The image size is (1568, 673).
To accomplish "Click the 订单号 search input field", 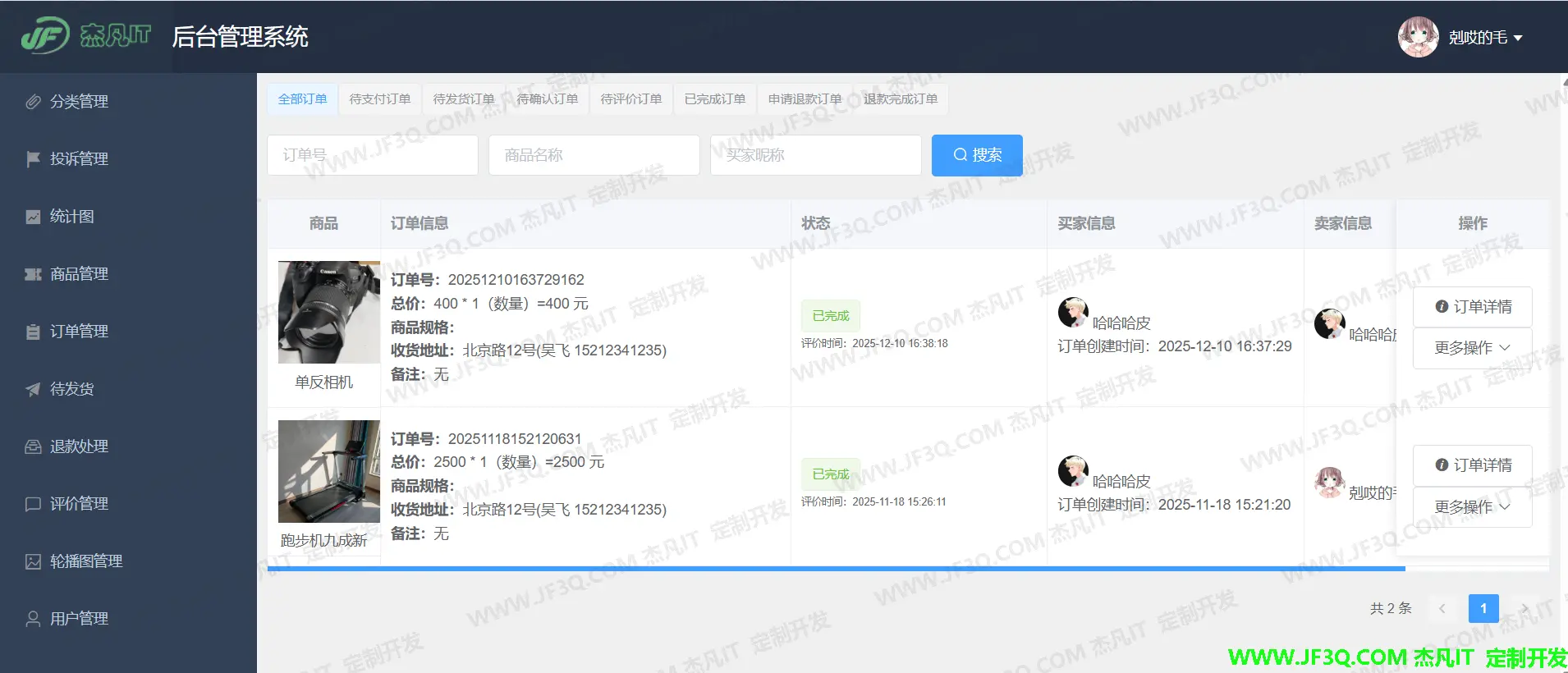I will pyautogui.click(x=372, y=155).
